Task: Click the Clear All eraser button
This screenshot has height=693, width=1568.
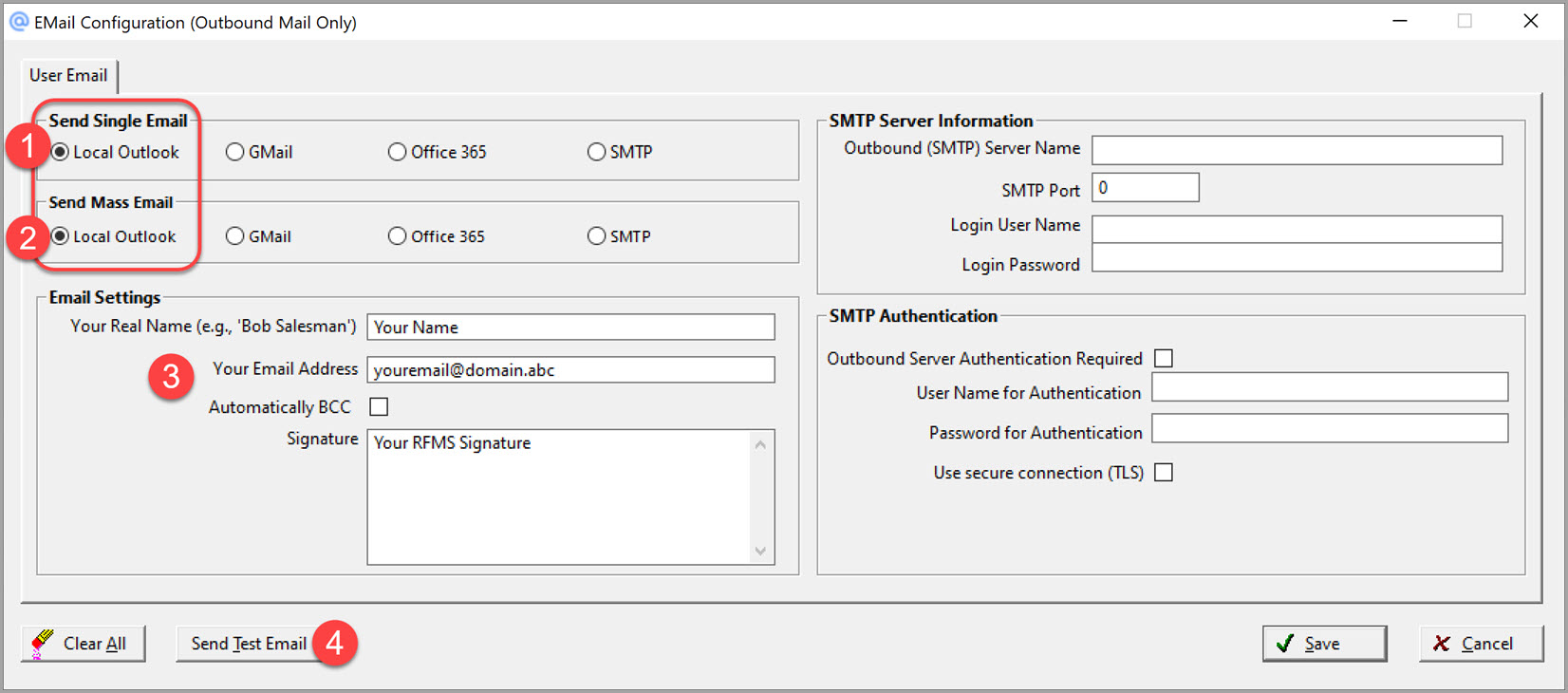Action: pos(84,644)
